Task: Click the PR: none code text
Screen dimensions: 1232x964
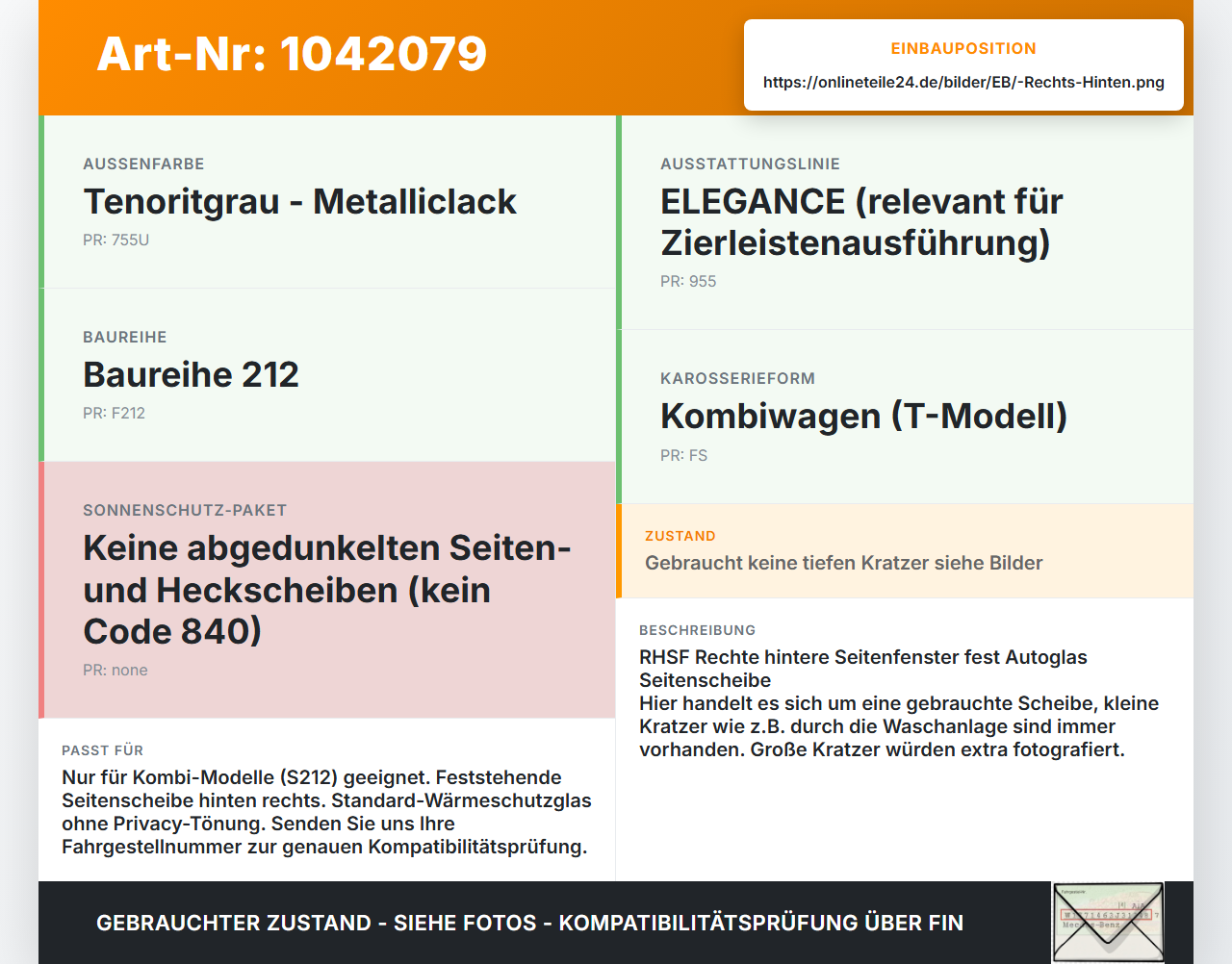Action: 115,671
